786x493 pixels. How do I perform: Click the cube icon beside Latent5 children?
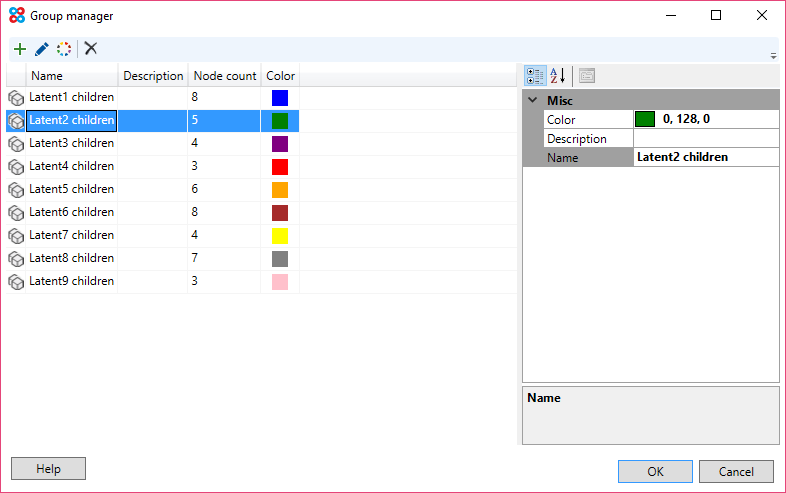coord(16,189)
